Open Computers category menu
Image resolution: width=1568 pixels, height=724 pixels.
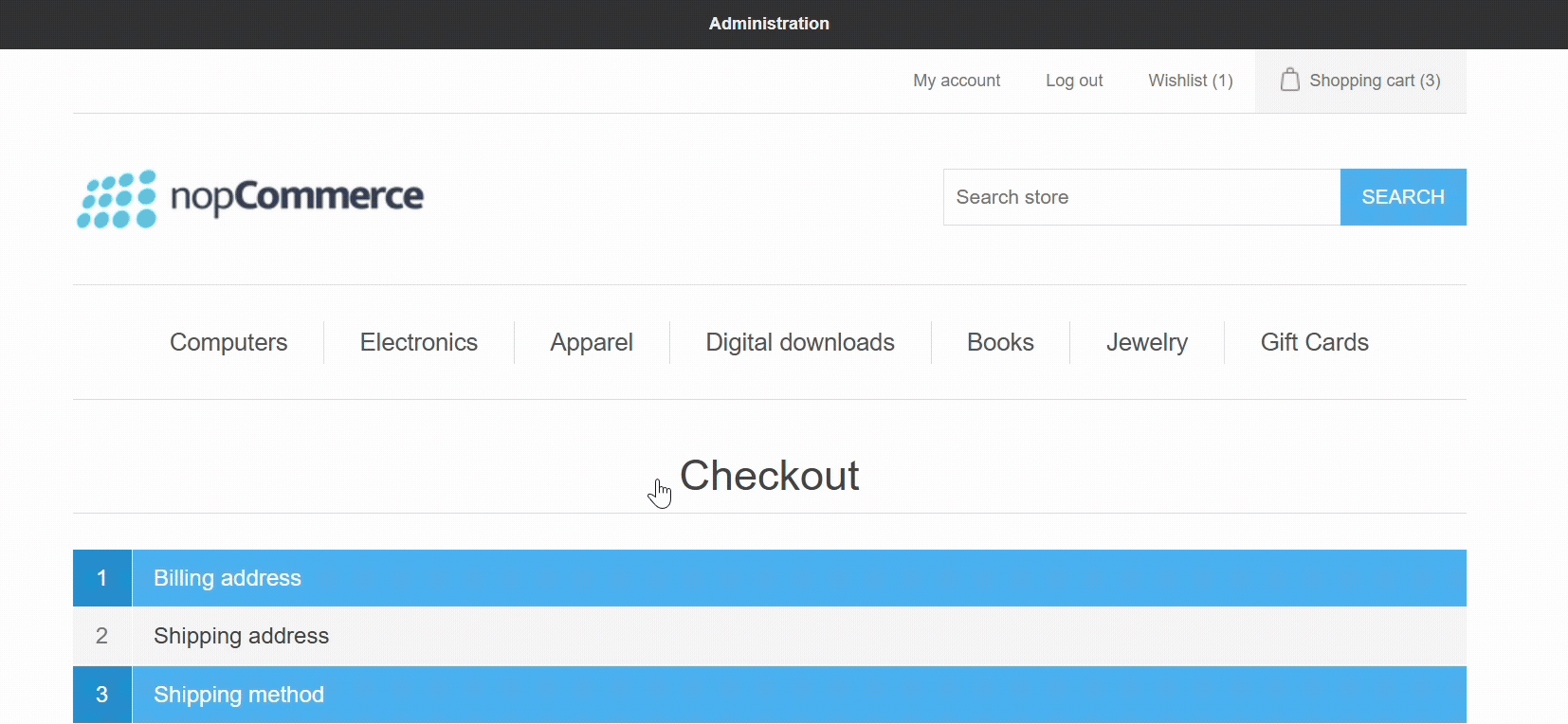228,342
